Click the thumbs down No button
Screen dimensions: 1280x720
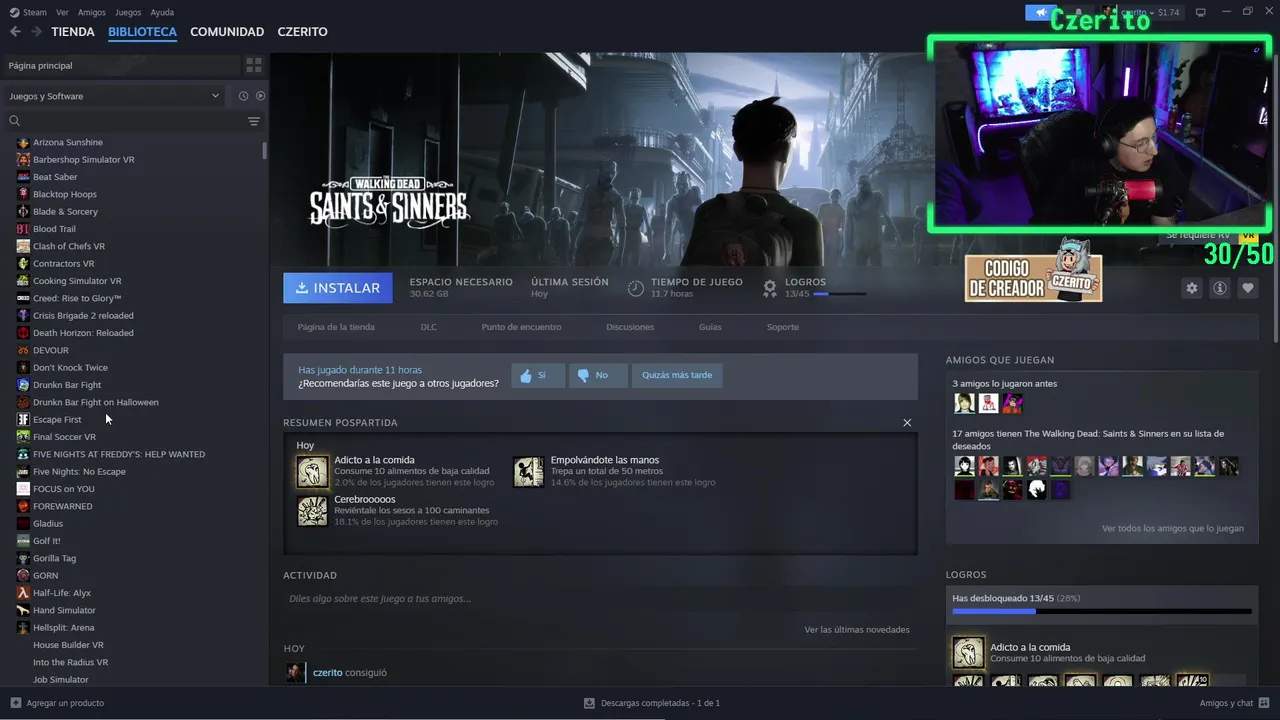click(598, 375)
